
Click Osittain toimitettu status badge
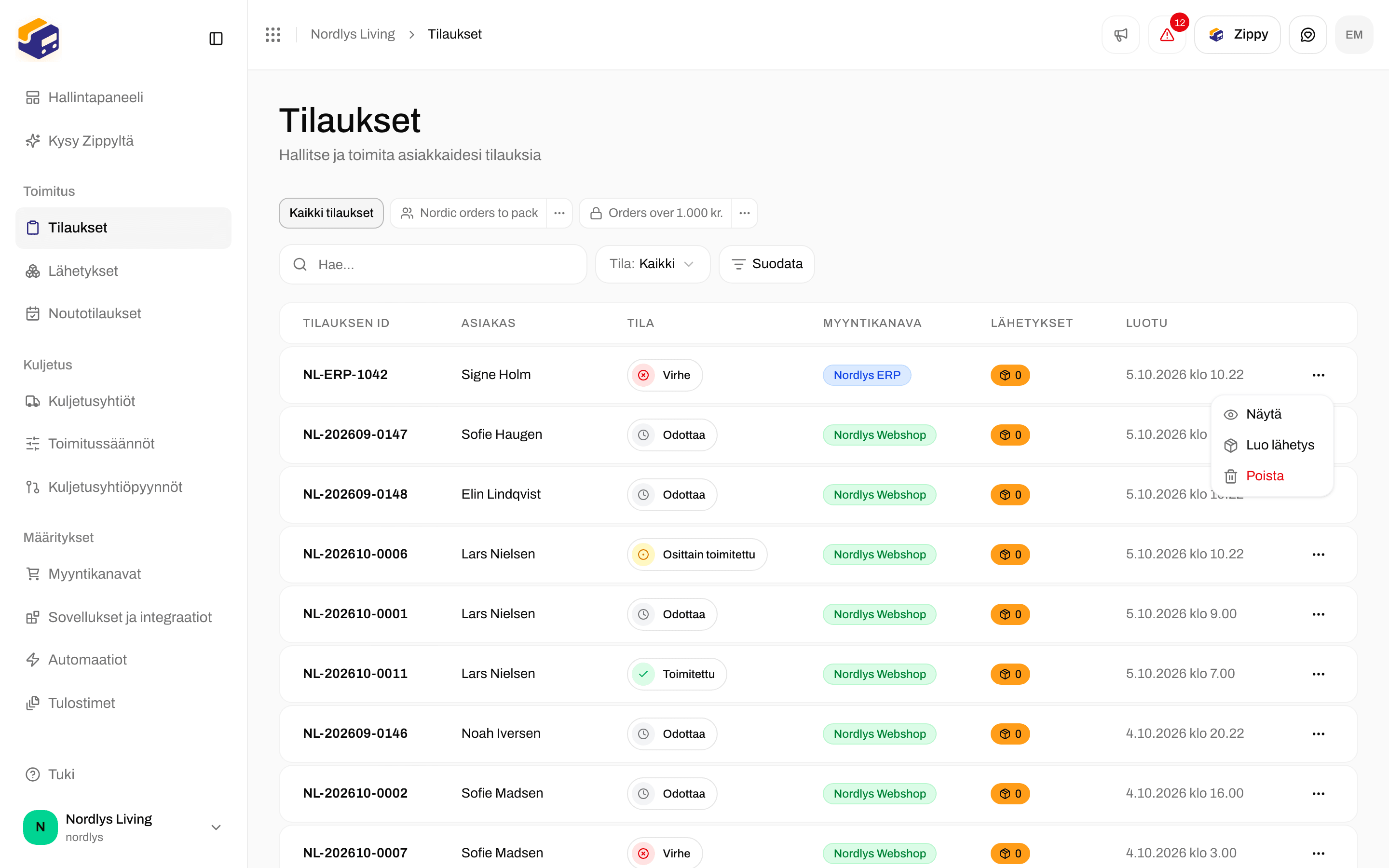coord(697,555)
